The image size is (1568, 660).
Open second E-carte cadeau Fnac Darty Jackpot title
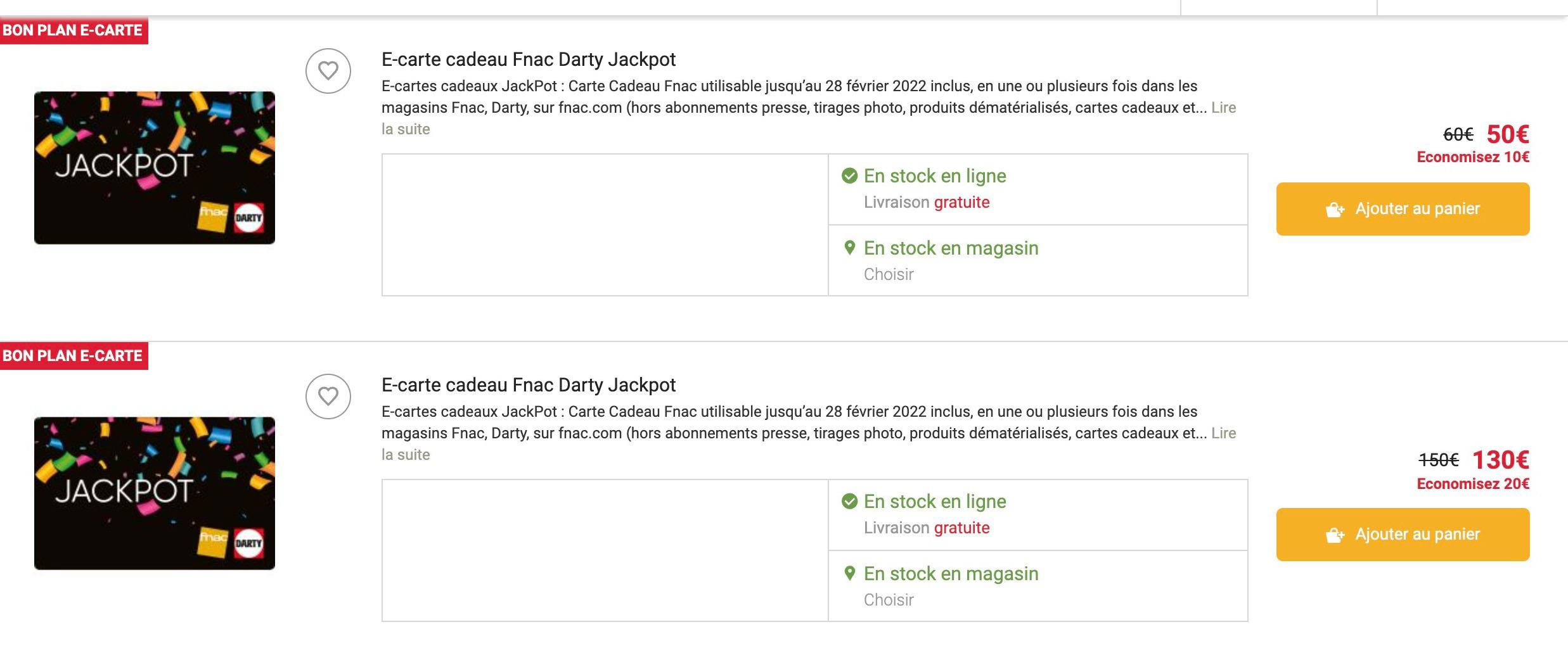[x=529, y=385]
